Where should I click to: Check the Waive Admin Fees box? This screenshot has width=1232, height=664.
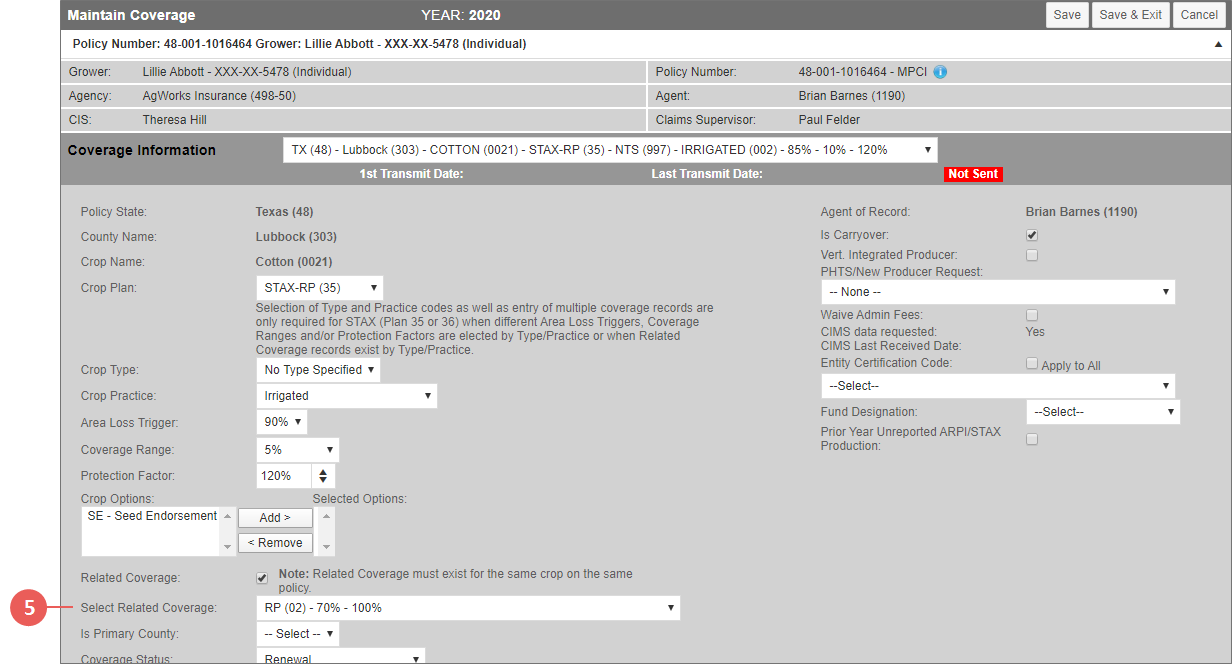pyautogui.click(x=1032, y=315)
